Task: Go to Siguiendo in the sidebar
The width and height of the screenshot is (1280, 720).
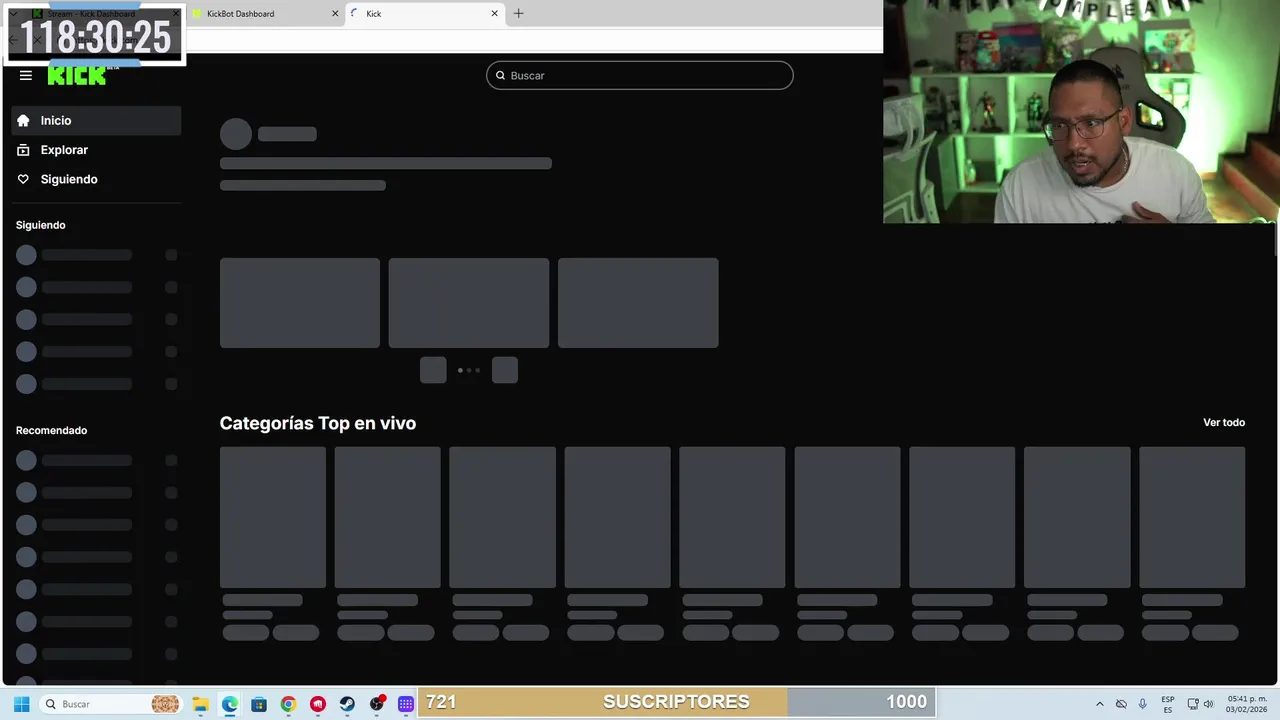Action: point(96,179)
